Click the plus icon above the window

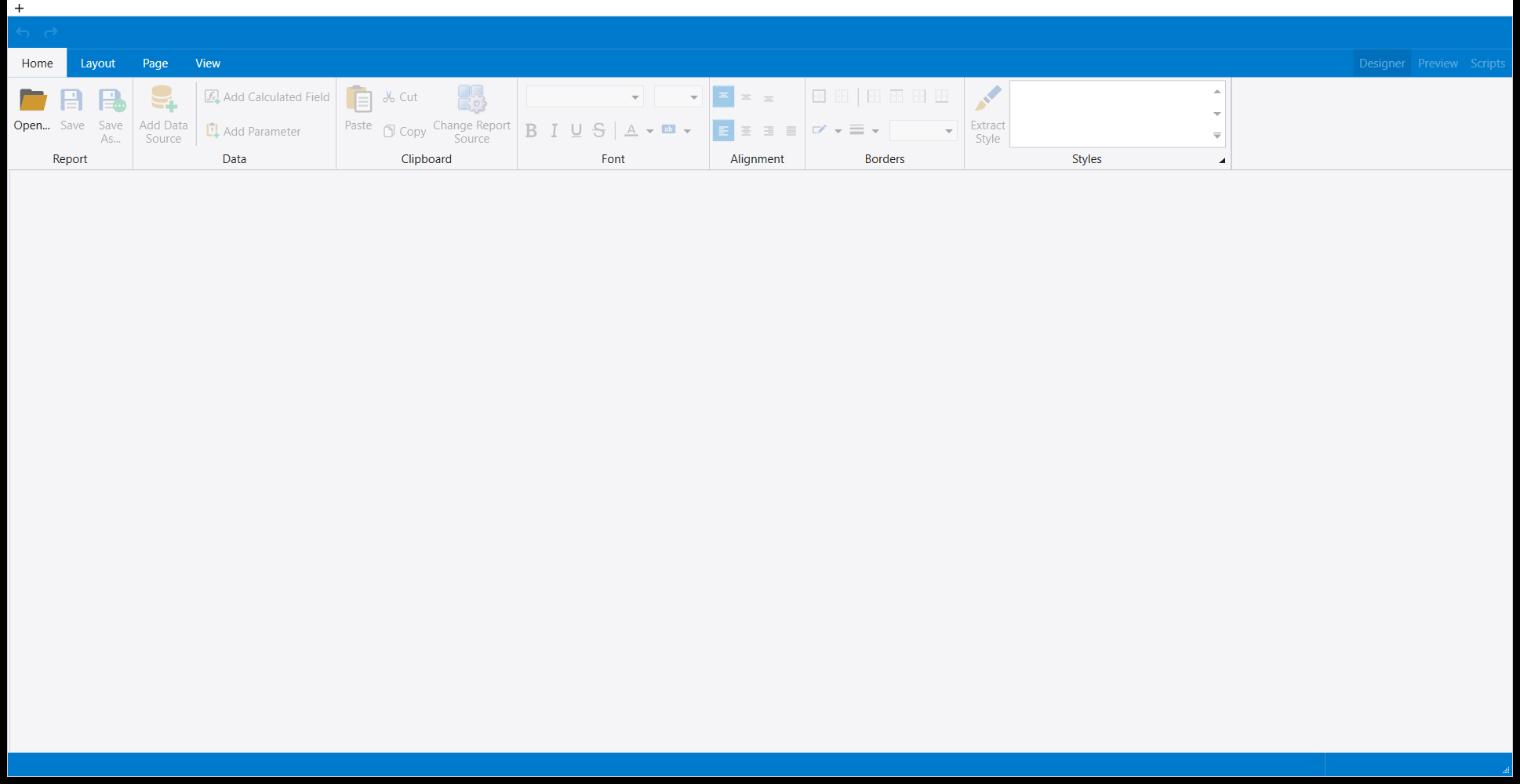[x=20, y=8]
